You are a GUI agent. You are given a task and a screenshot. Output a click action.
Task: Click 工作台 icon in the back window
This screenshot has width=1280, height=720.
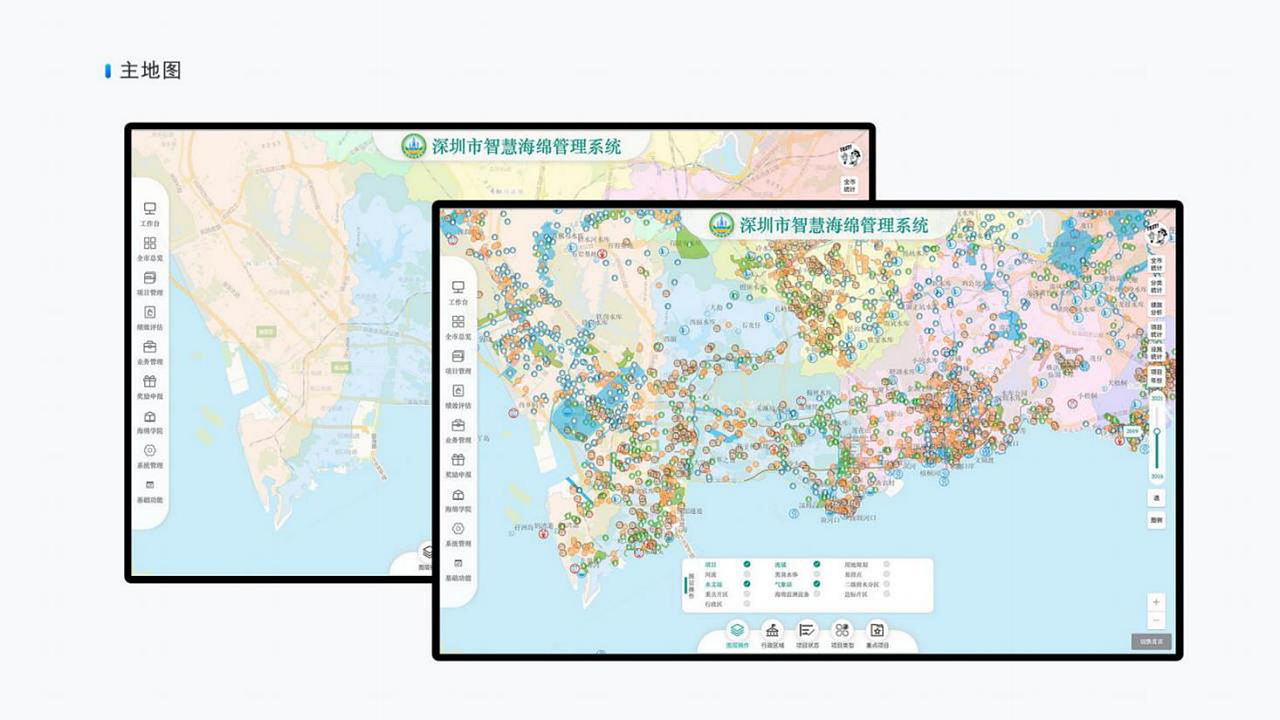point(150,208)
